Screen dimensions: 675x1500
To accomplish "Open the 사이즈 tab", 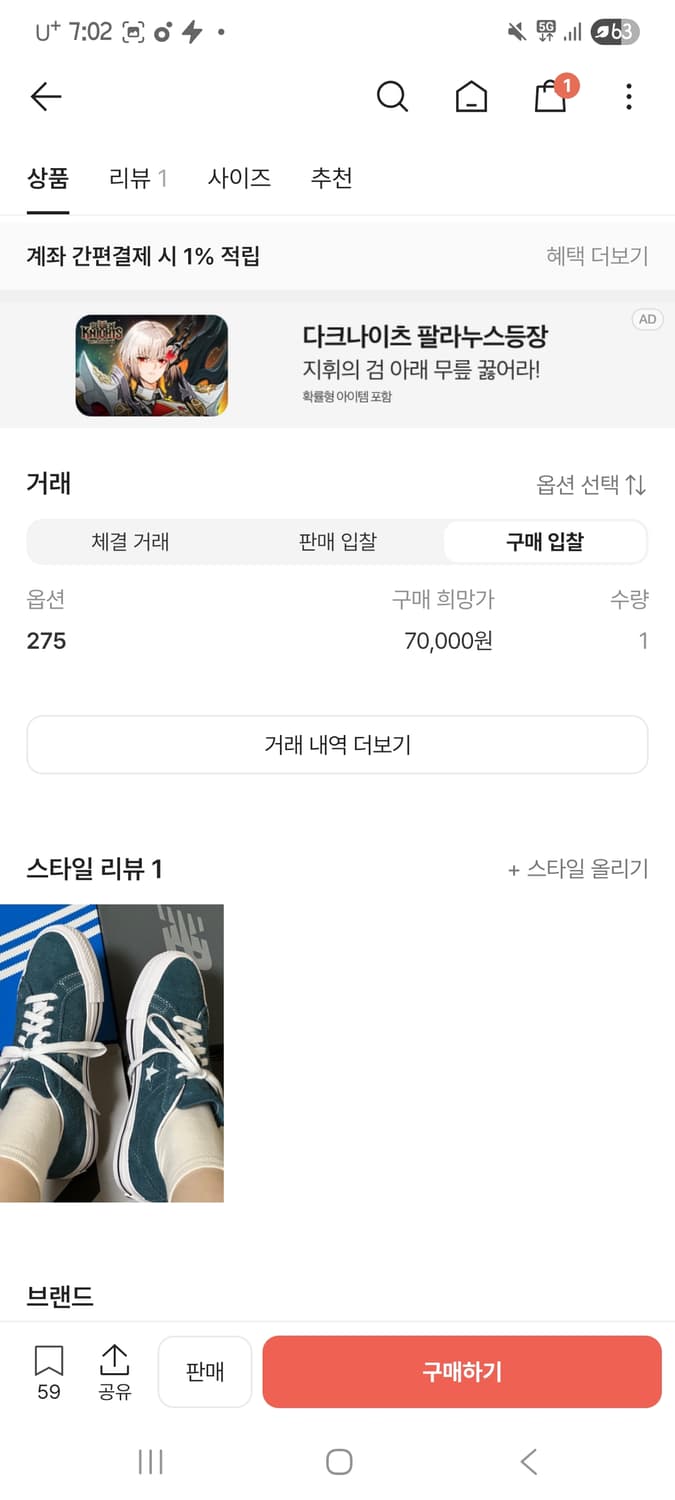I will tap(240, 177).
